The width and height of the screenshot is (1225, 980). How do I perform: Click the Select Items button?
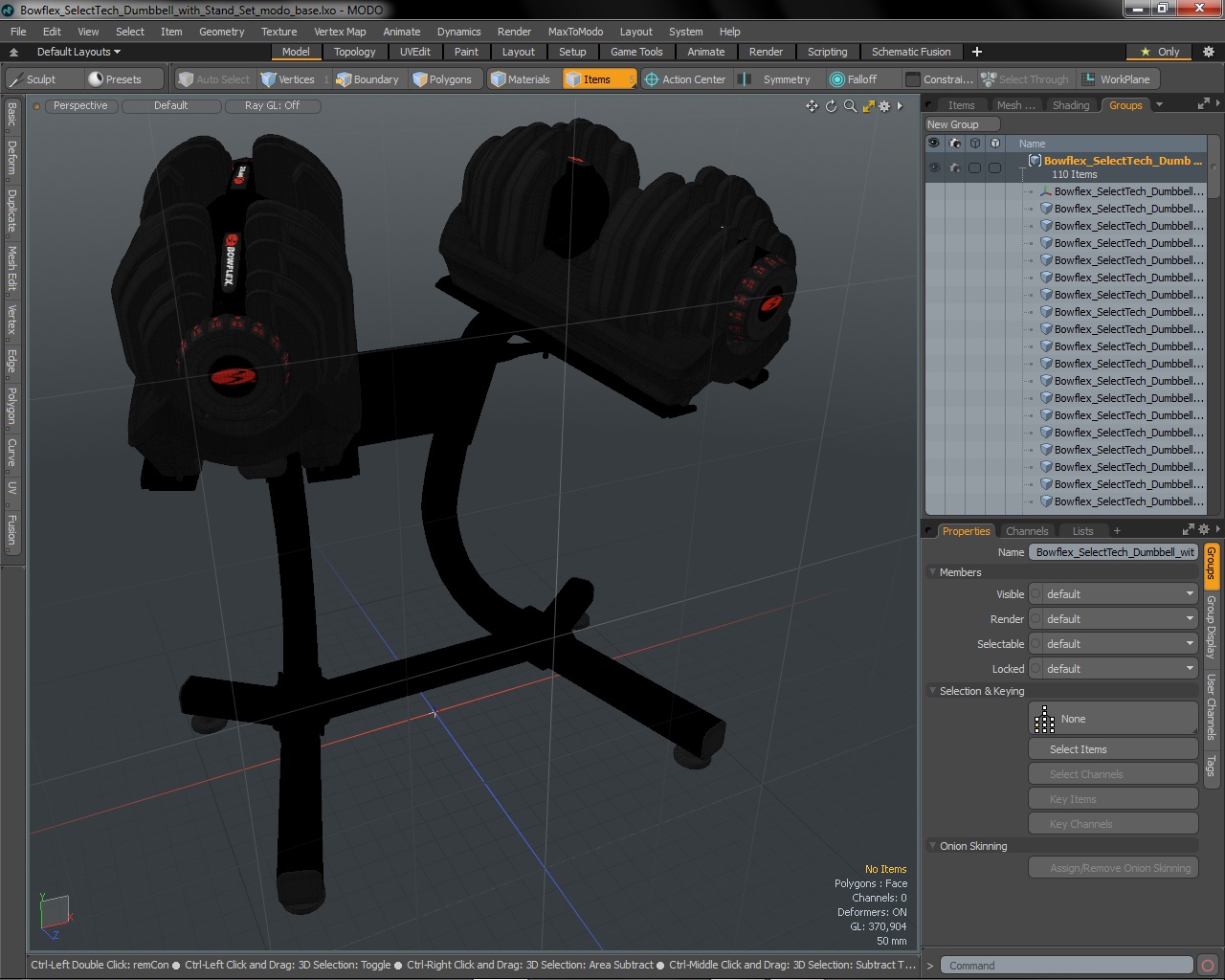pos(1113,749)
